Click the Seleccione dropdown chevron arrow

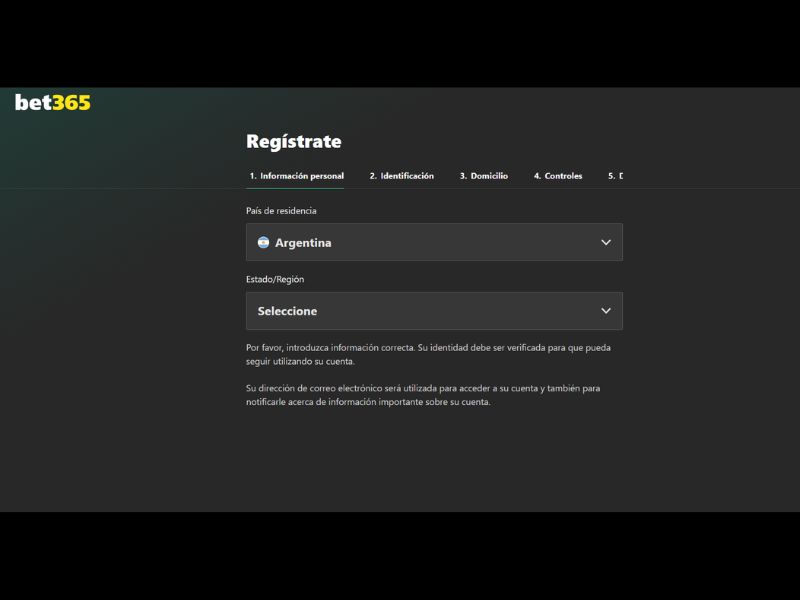pos(606,311)
